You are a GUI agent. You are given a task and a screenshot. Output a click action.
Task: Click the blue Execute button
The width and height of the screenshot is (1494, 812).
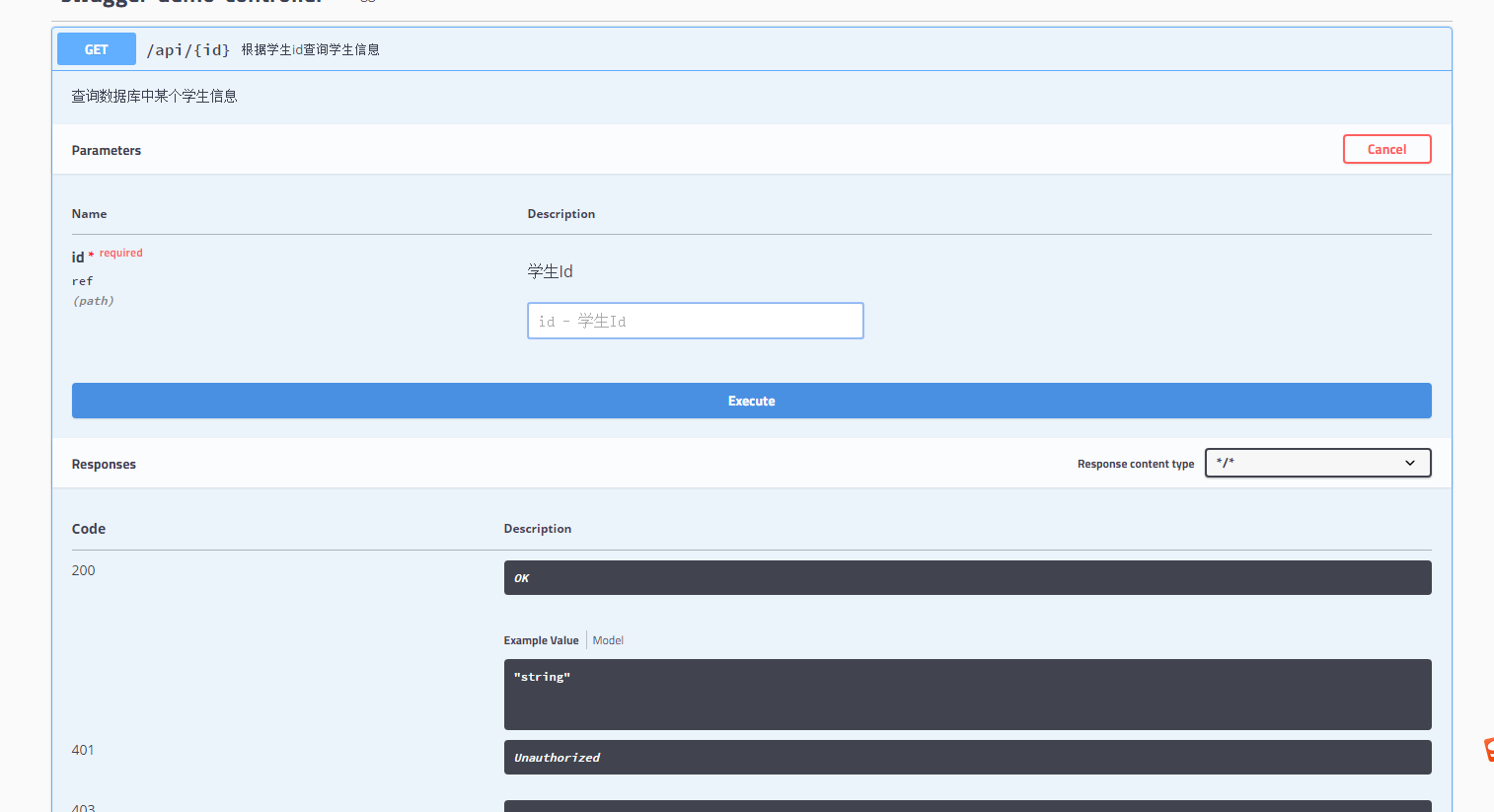751,401
